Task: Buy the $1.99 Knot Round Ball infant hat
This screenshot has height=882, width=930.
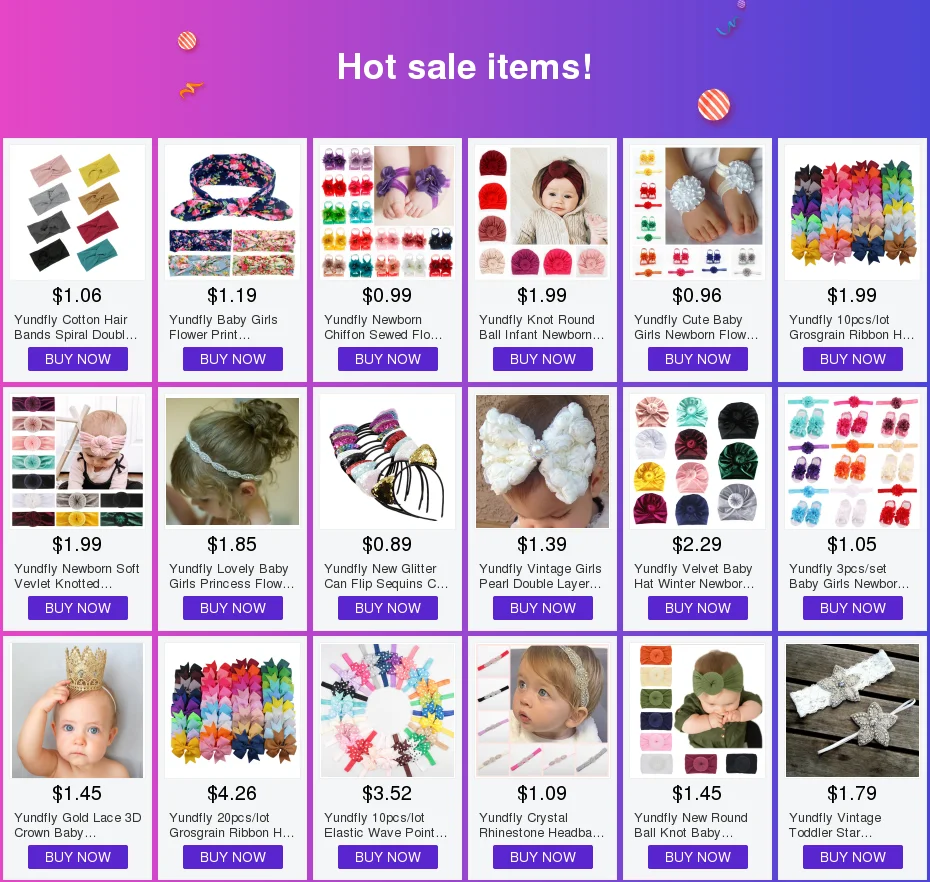Action: point(543,359)
